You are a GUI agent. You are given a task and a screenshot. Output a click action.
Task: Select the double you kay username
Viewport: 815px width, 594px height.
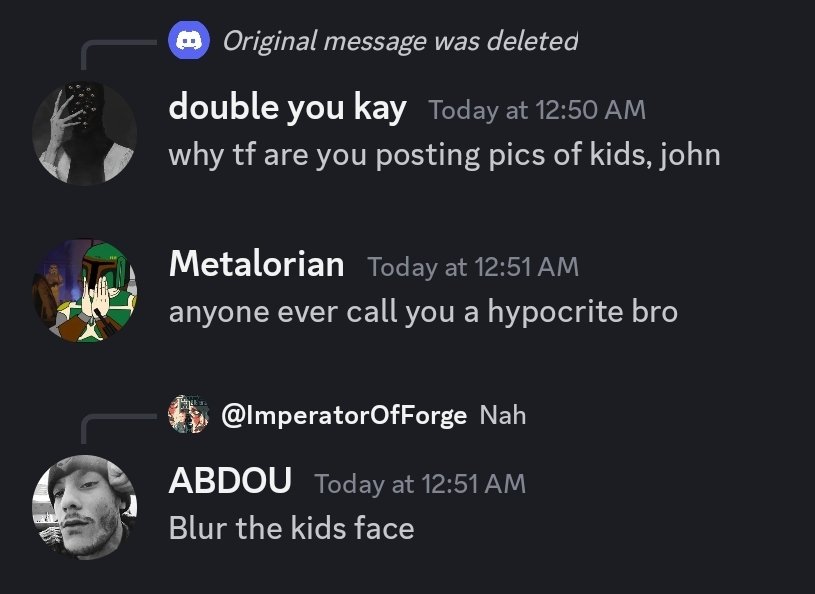(287, 108)
